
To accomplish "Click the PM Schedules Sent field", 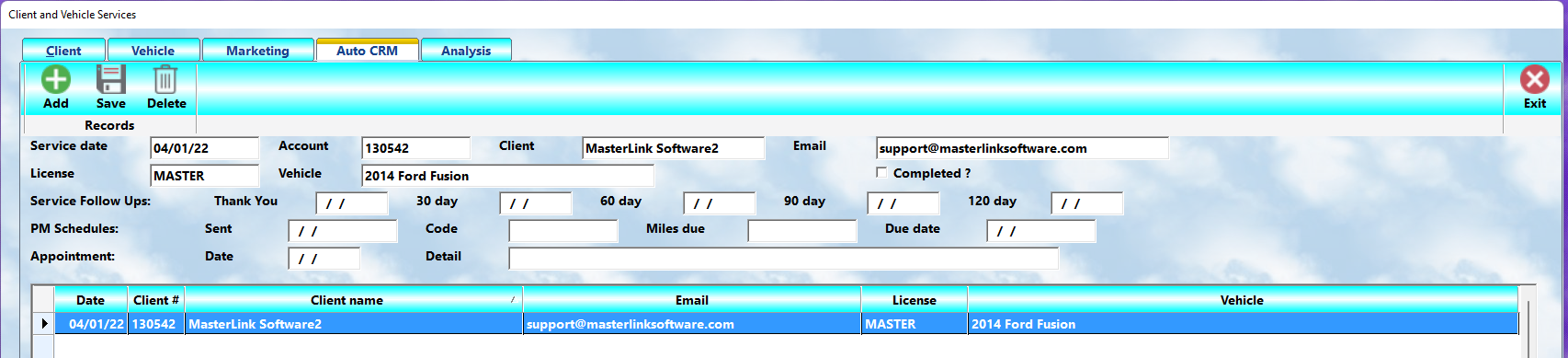I will (343, 231).
